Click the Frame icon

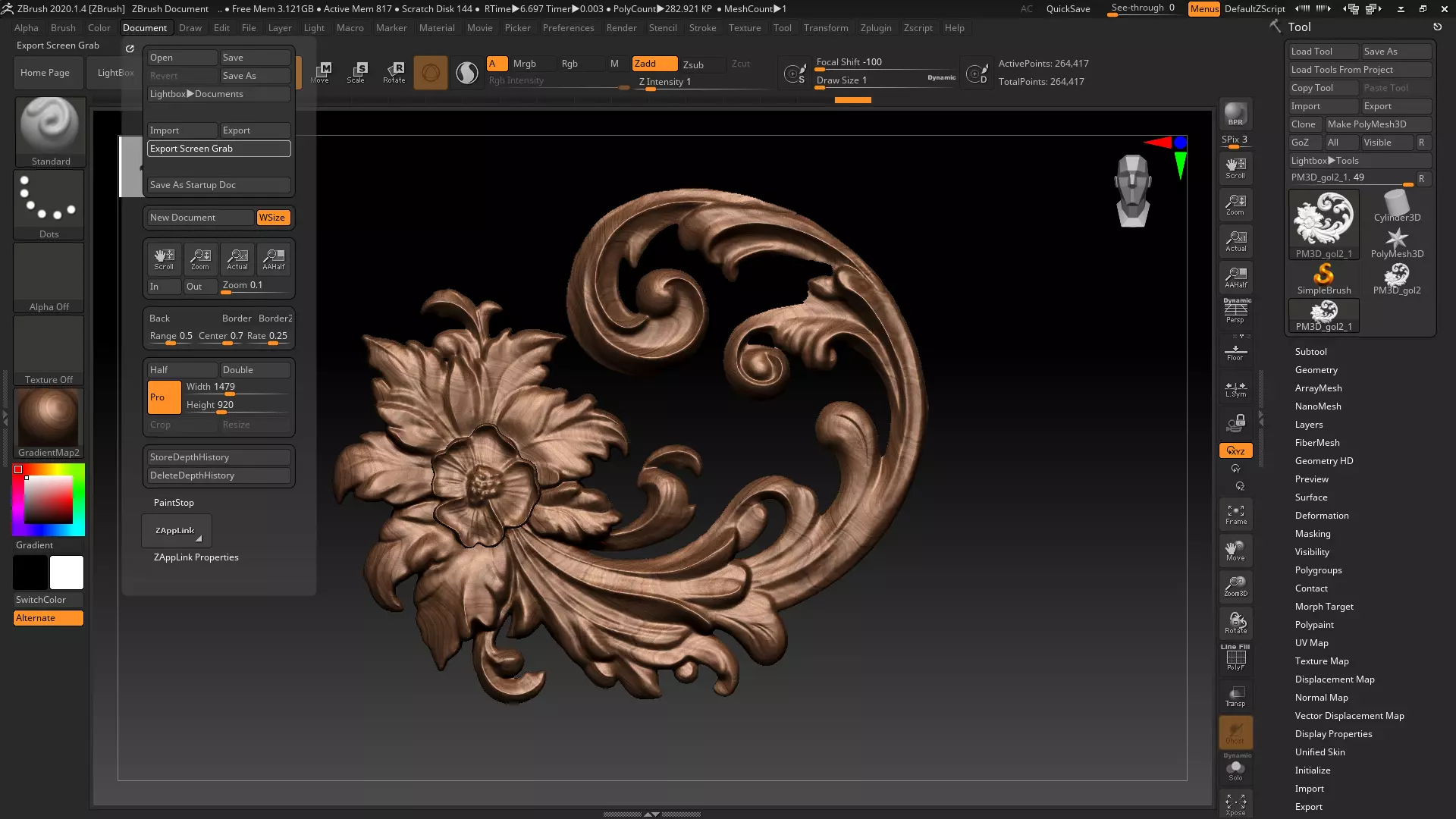[1235, 514]
